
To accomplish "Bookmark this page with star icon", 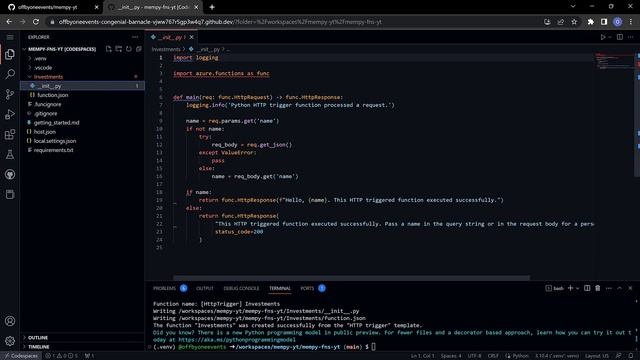I will 574,22.
